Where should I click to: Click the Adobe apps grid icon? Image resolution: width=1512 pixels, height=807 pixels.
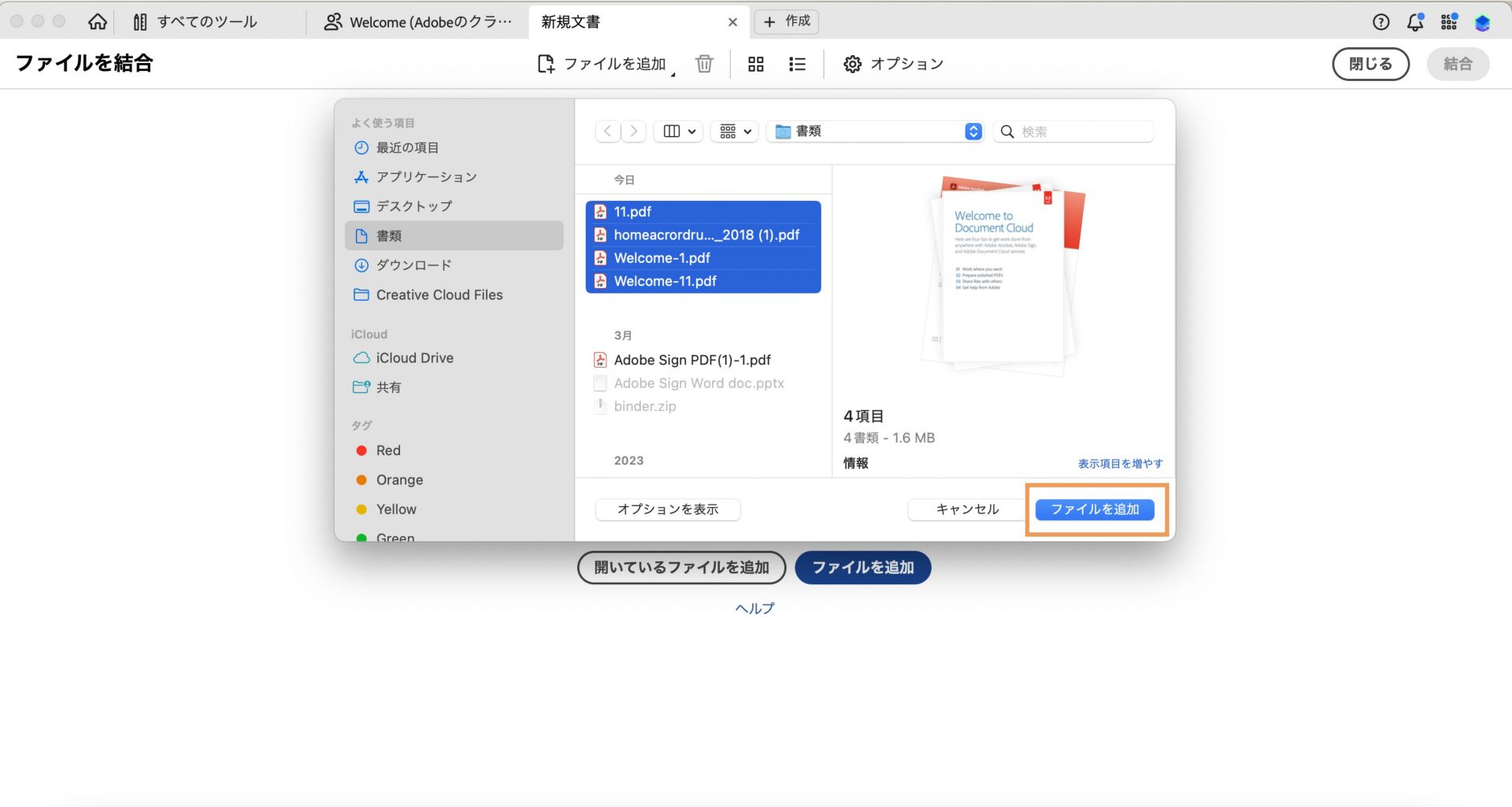tap(1448, 22)
